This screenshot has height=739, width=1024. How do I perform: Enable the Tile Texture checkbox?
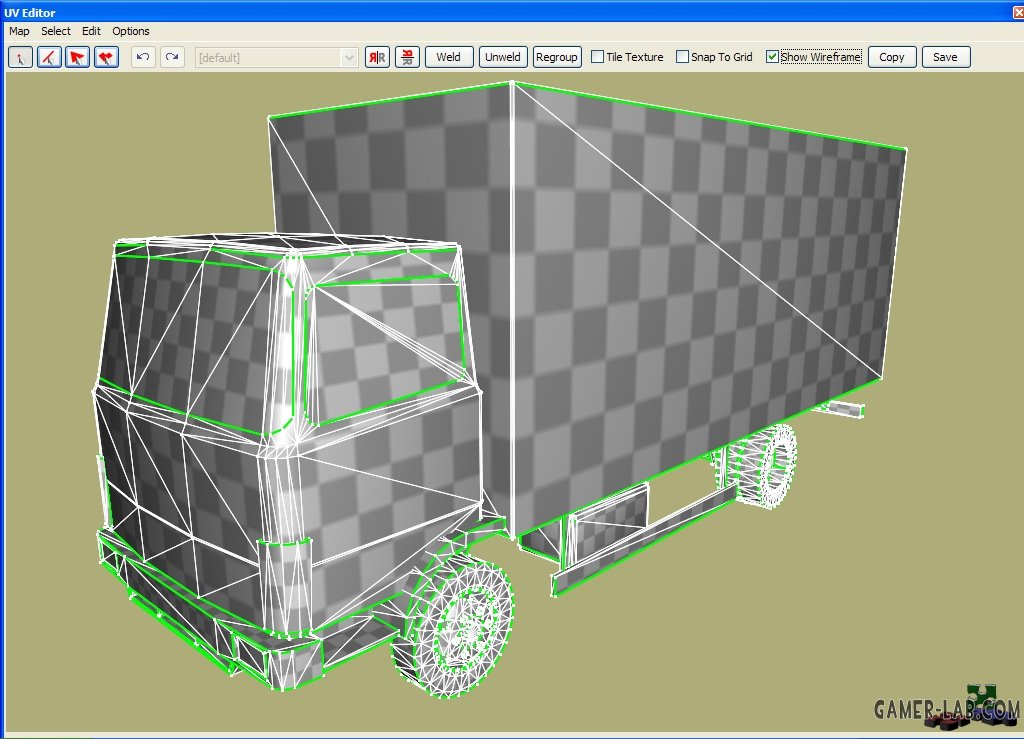point(598,57)
